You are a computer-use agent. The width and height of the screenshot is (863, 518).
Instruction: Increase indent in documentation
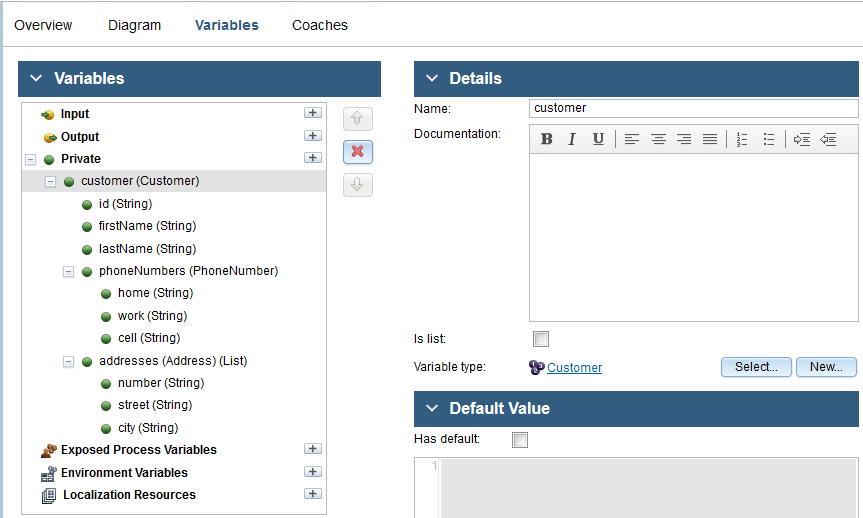pyautogui.click(x=801, y=139)
